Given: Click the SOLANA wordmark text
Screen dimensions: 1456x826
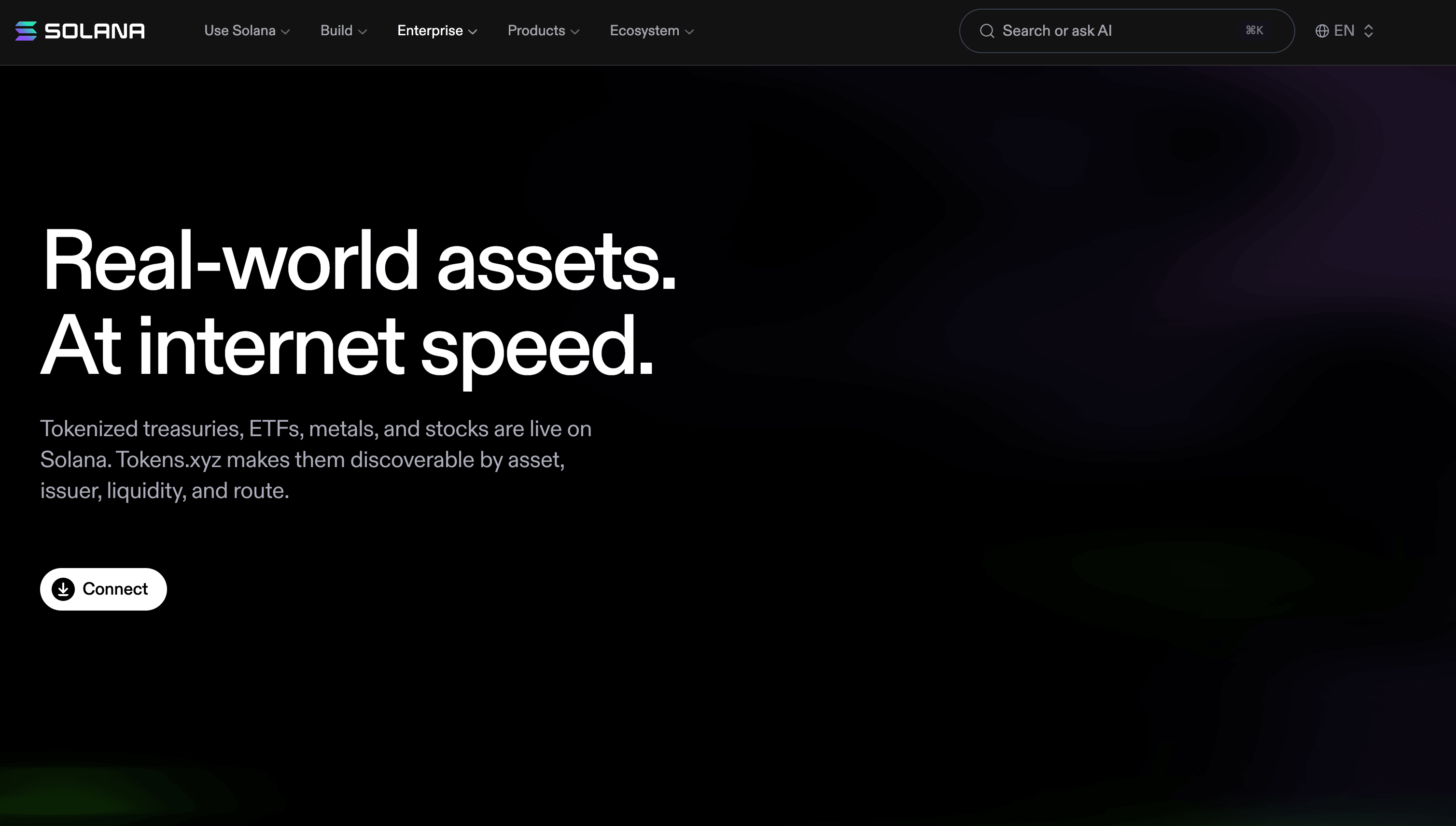Looking at the screenshot, I should tap(95, 30).
